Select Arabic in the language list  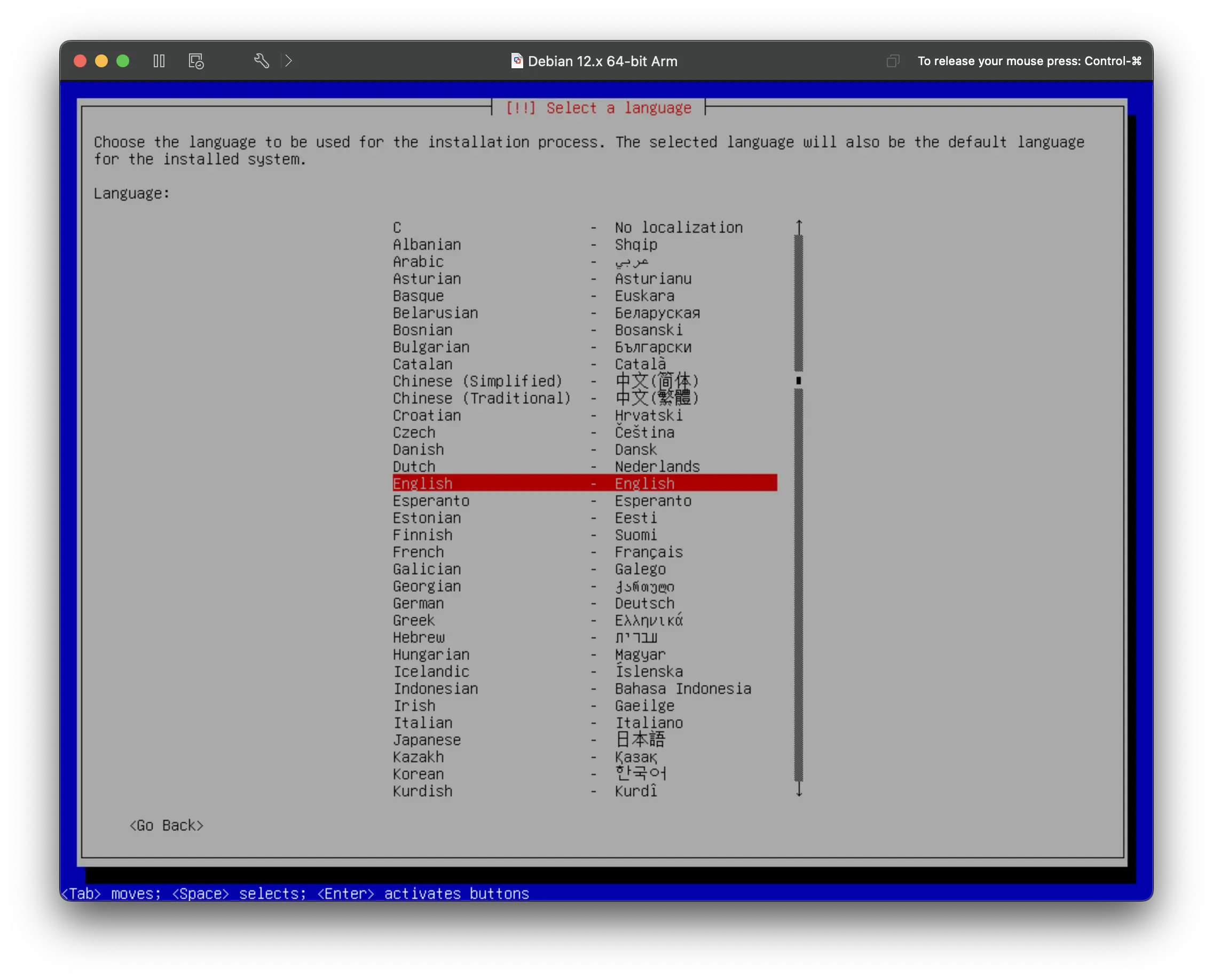tap(585, 262)
